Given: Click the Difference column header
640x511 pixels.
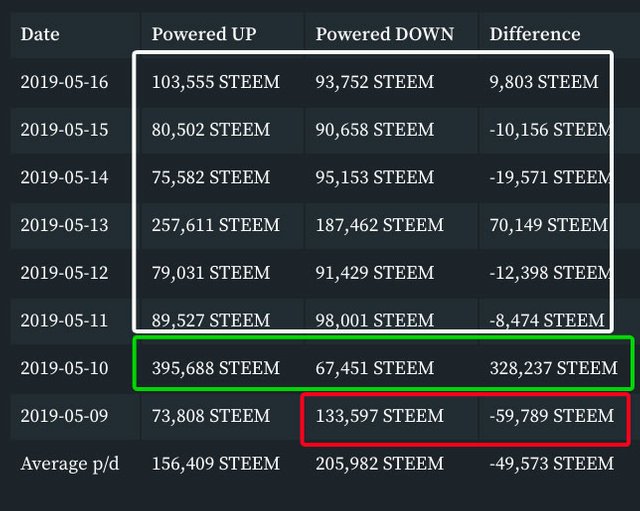Looking at the screenshot, I should [x=534, y=34].
